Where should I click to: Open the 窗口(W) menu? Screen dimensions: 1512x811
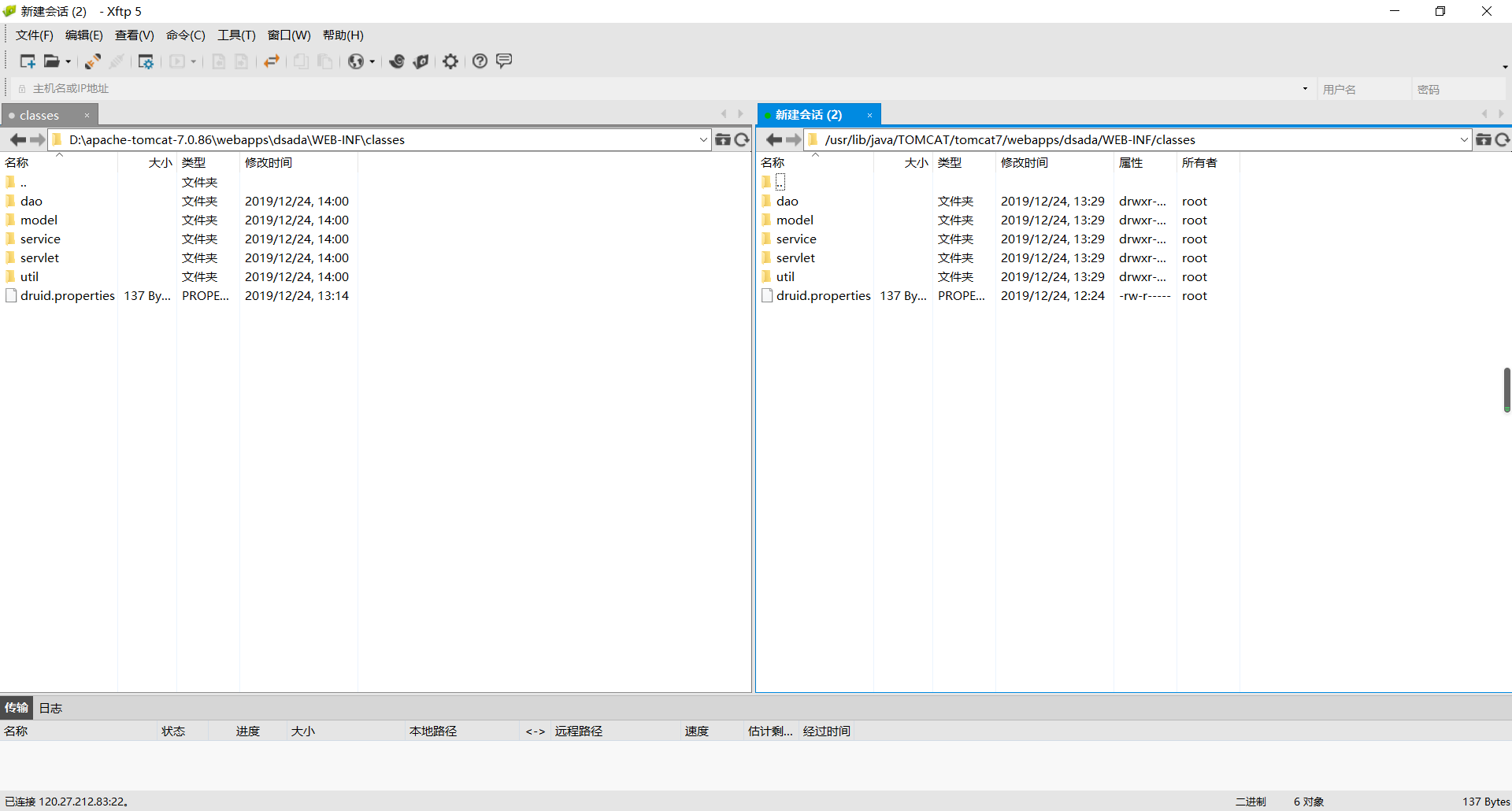(x=289, y=35)
